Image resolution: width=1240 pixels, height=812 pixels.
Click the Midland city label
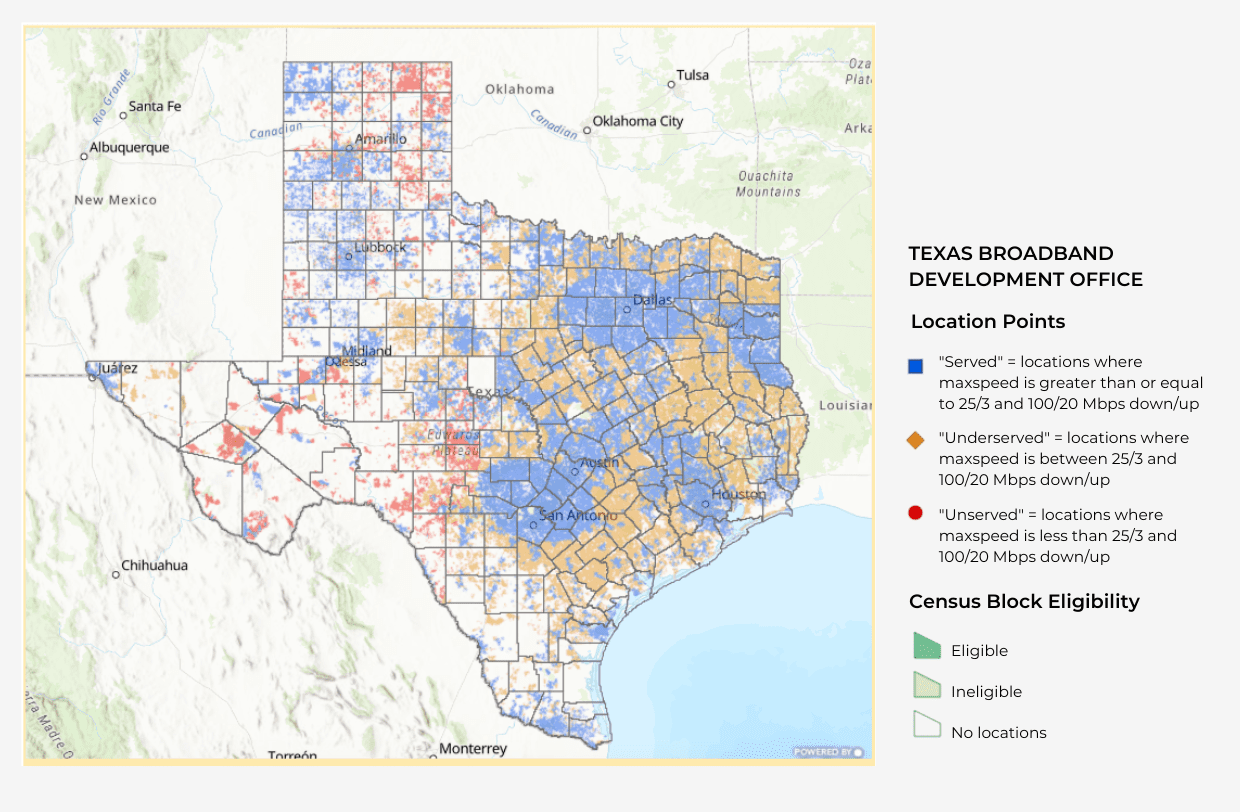coord(367,351)
